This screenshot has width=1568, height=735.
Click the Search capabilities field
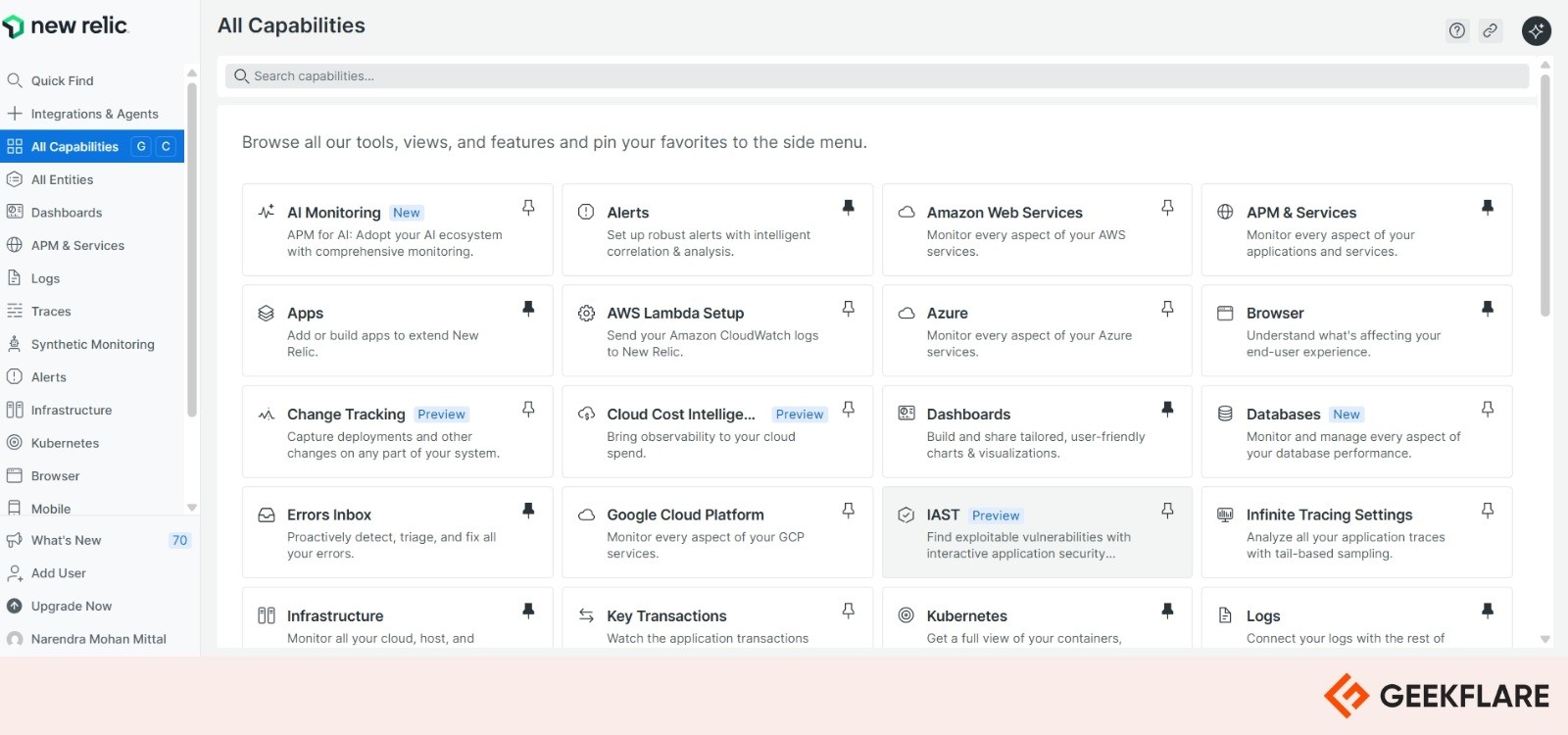point(877,75)
